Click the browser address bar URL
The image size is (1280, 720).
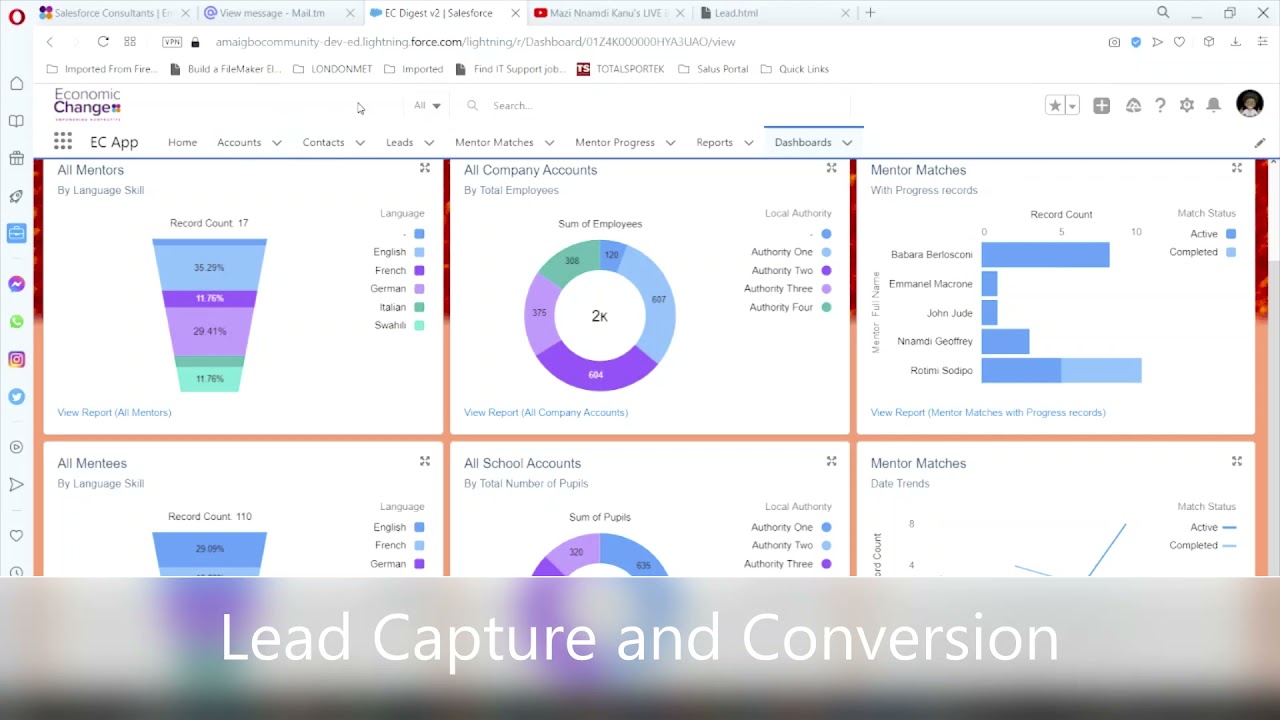tap(475, 42)
